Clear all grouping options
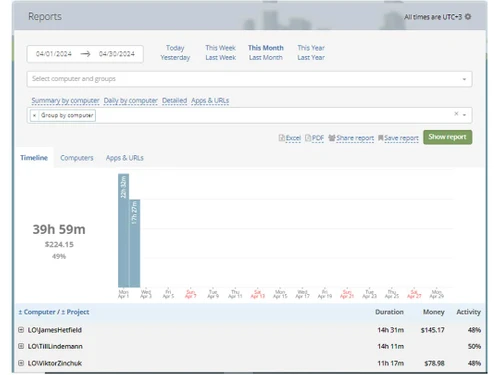Viewport: 500px width, 375px height. (x=456, y=114)
